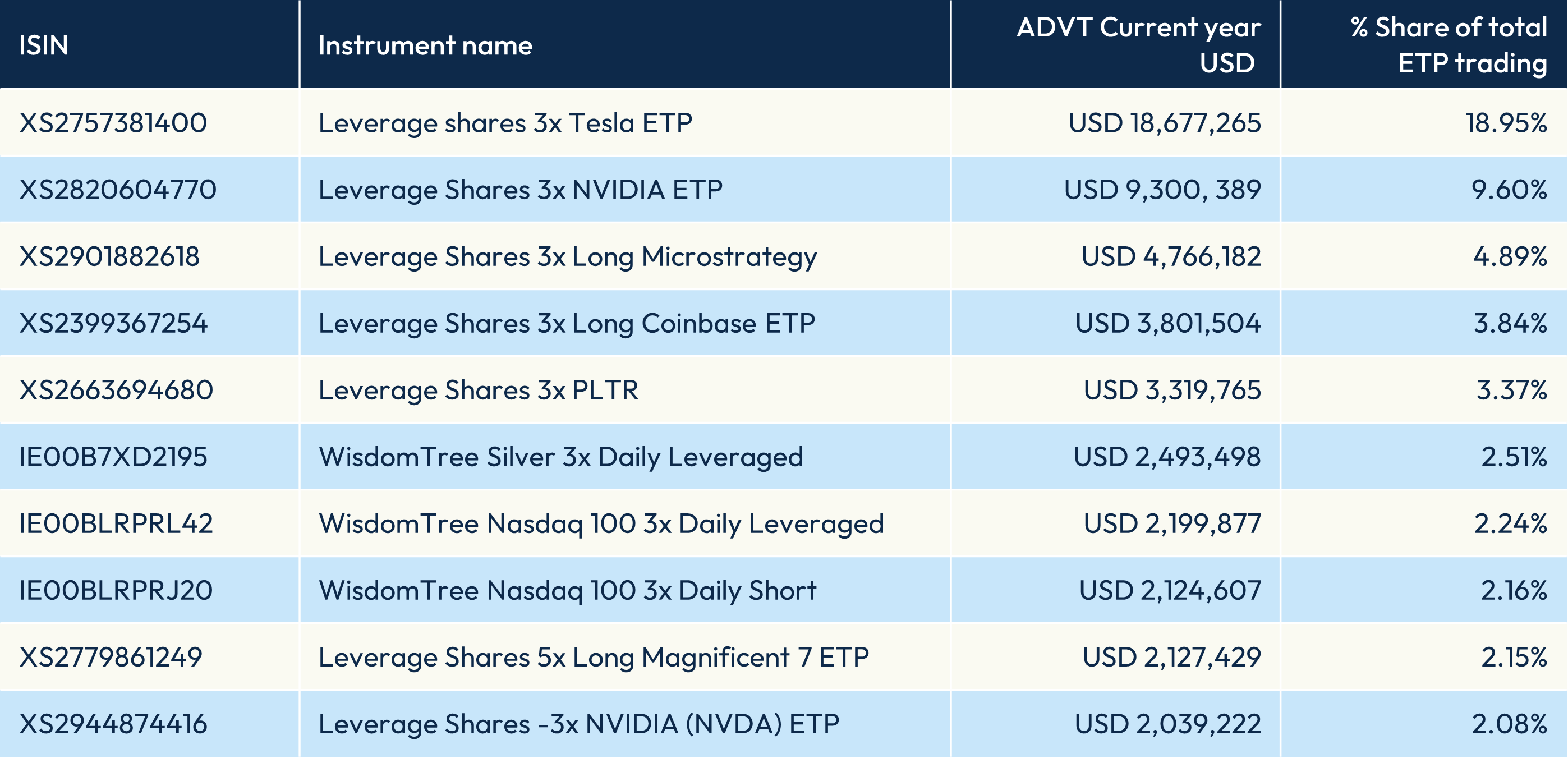Viewport: 1568px width, 758px height.
Task: Select the USD 2,127,429 value
Action: tap(1171, 658)
